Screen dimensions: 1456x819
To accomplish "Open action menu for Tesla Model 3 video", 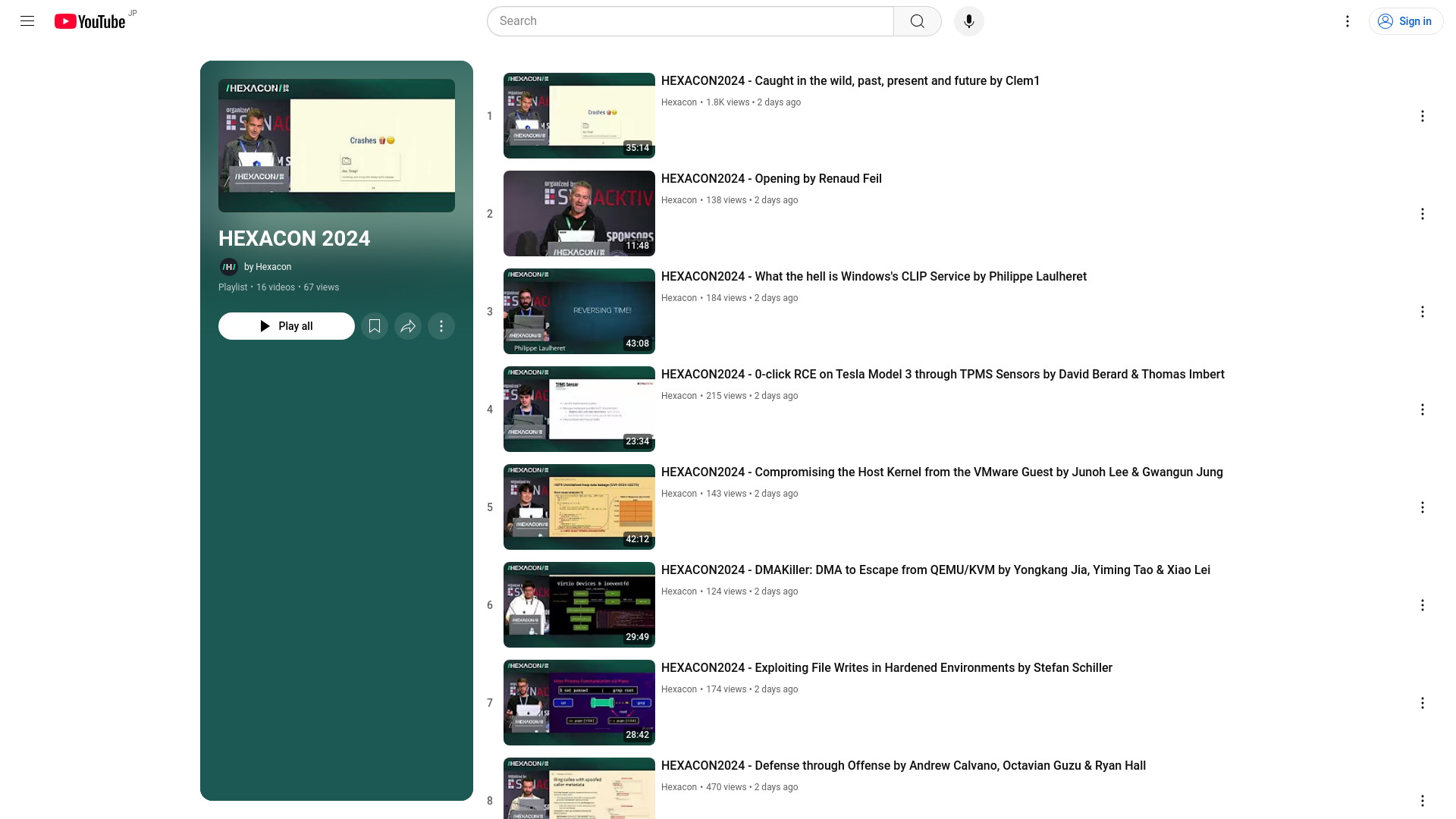I will [1423, 409].
